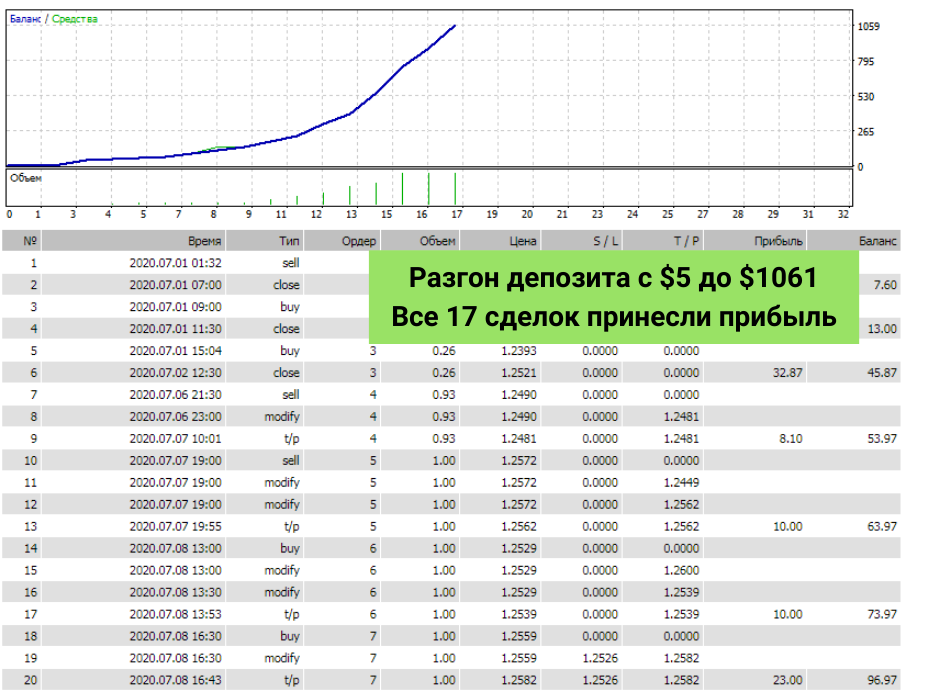Screen dimensions: 929x694
Task: Click price 1.2521 in row 6
Action: coord(518,372)
